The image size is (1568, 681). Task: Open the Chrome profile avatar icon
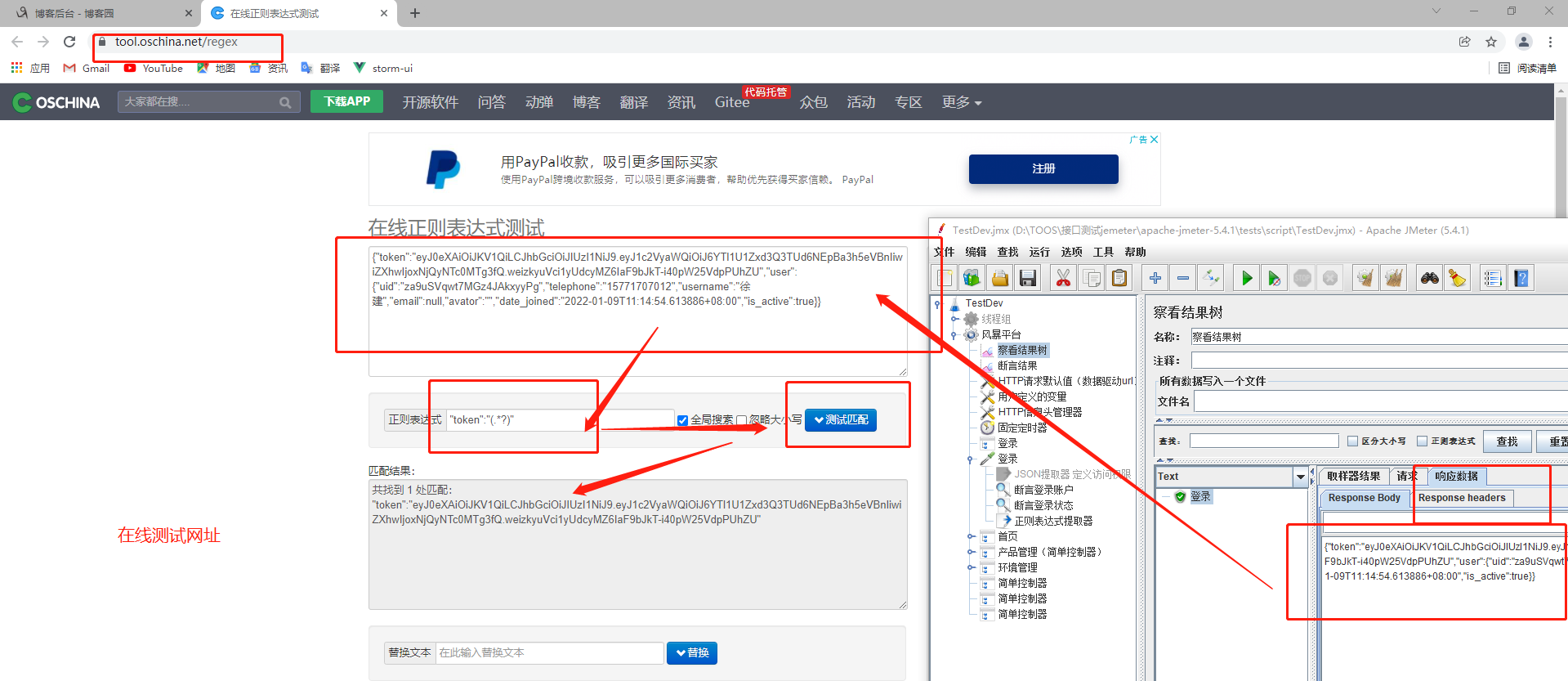[x=1524, y=42]
